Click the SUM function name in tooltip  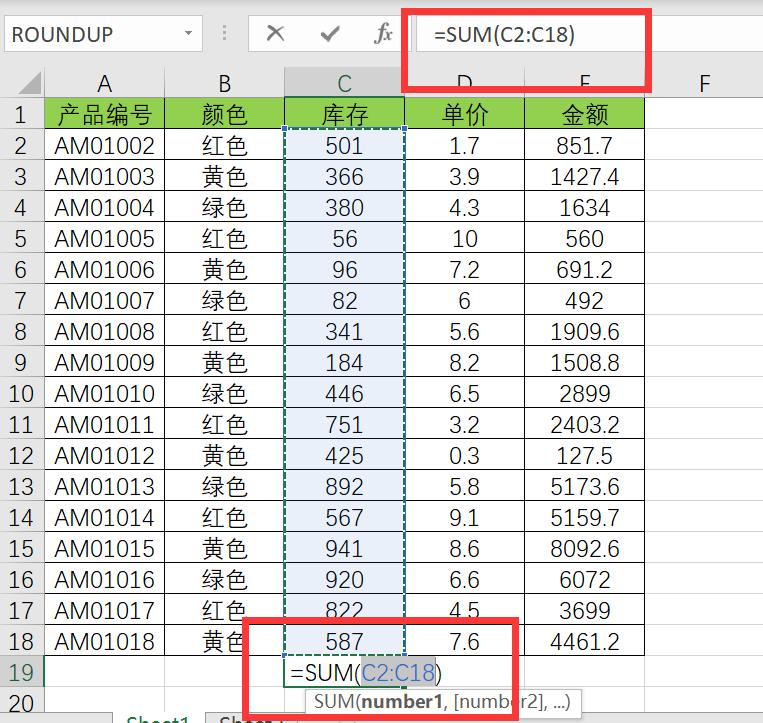click(335, 702)
